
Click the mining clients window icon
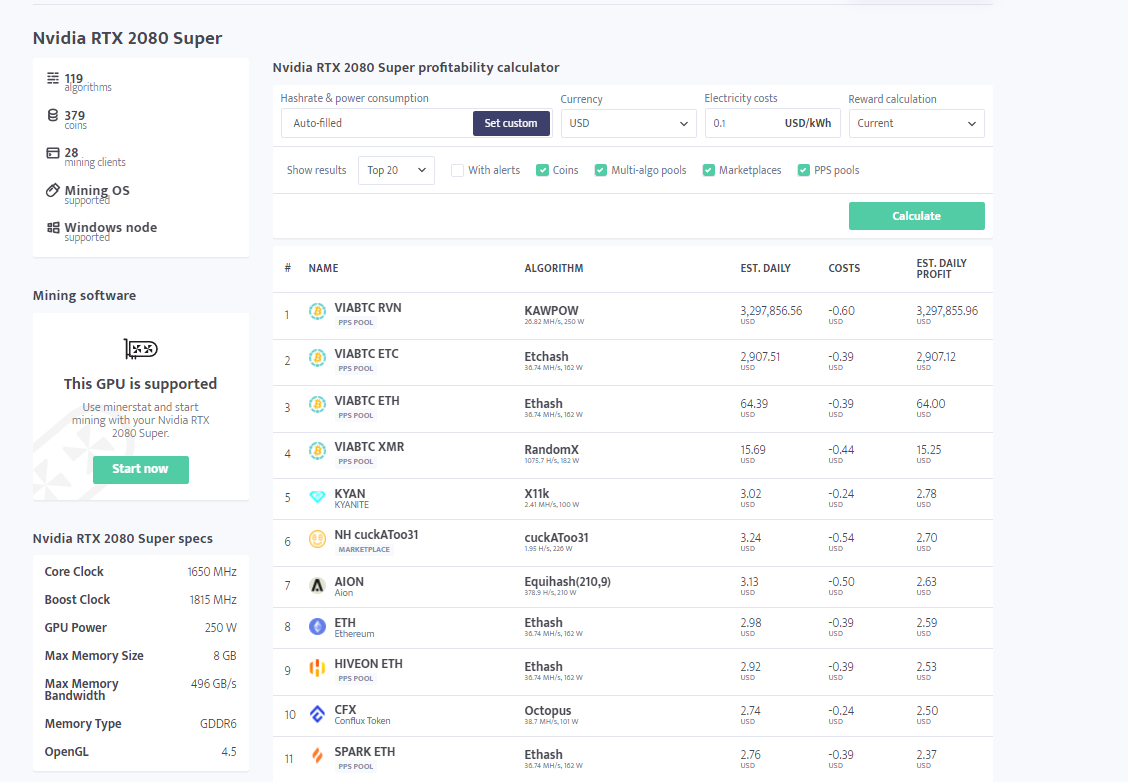[x=53, y=153]
